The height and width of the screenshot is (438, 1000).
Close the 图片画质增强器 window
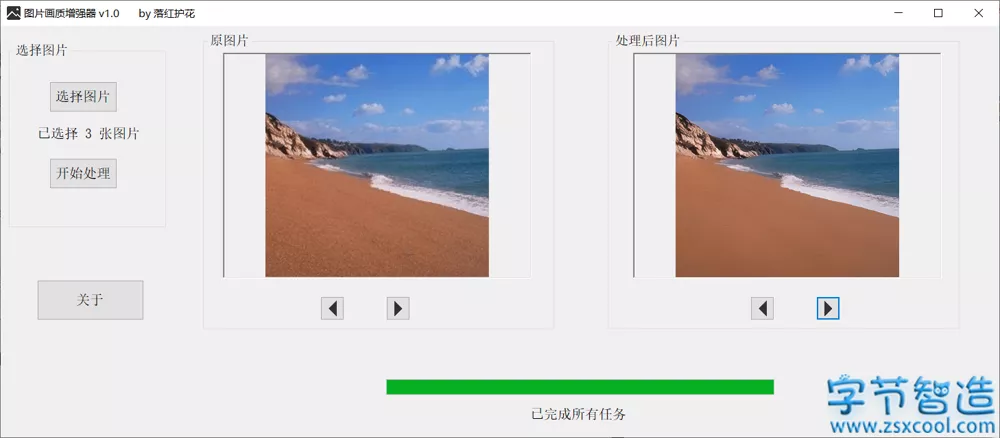978,13
